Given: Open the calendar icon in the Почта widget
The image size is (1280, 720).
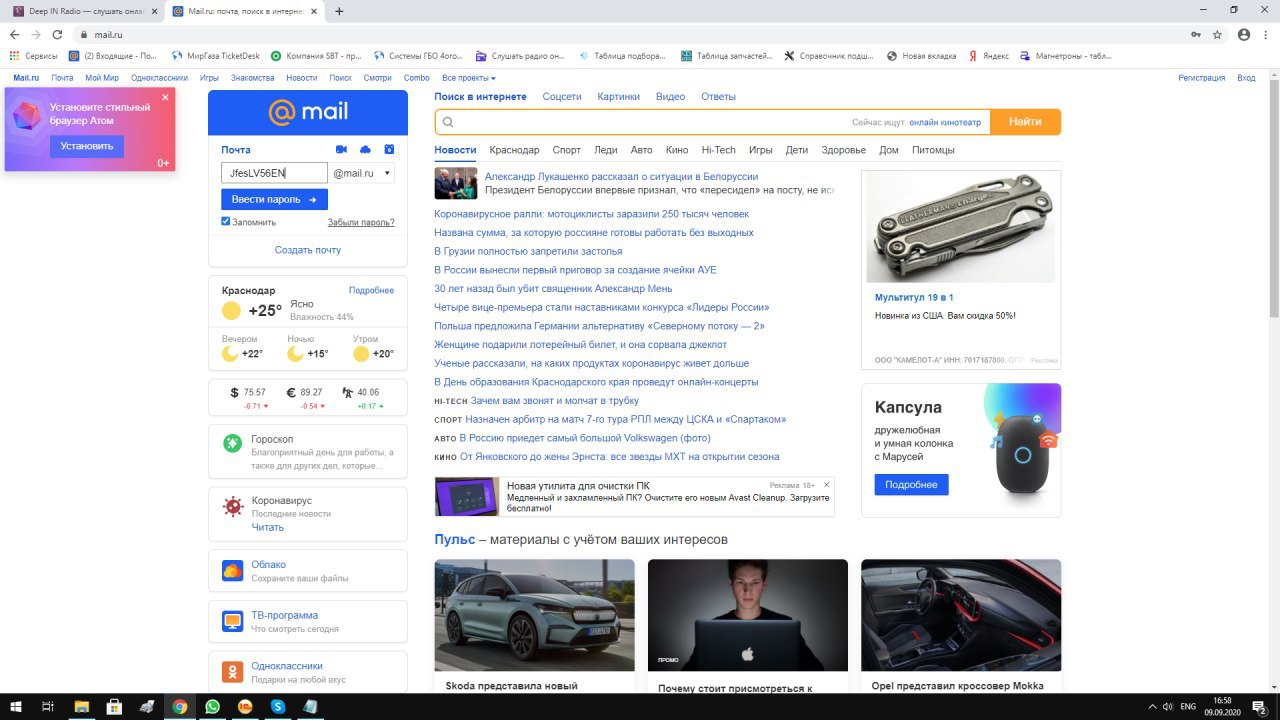Looking at the screenshot, I should pyautogui.click(x=389, y=149).
